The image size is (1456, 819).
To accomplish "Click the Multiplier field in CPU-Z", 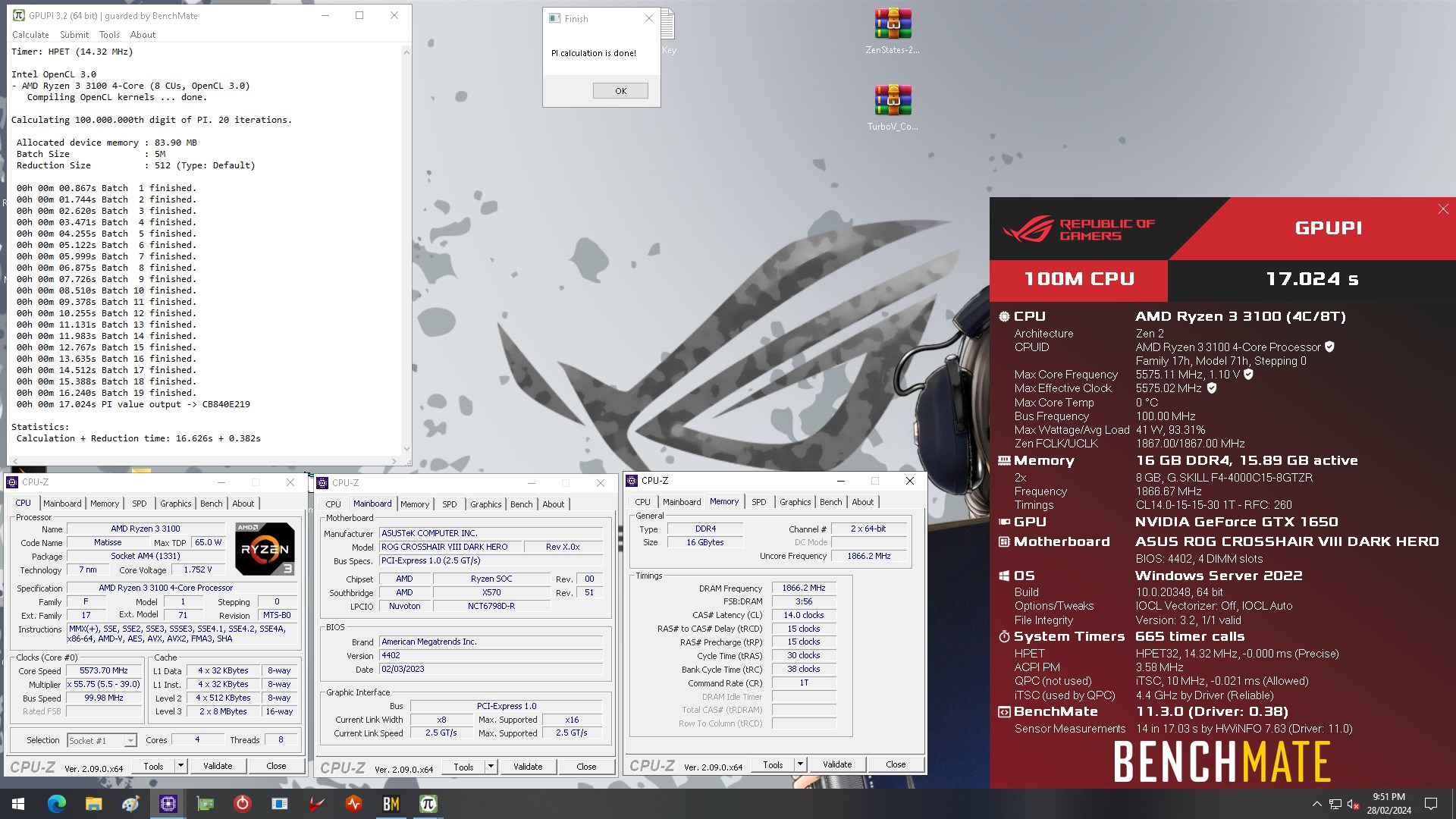I will point(104,685).
